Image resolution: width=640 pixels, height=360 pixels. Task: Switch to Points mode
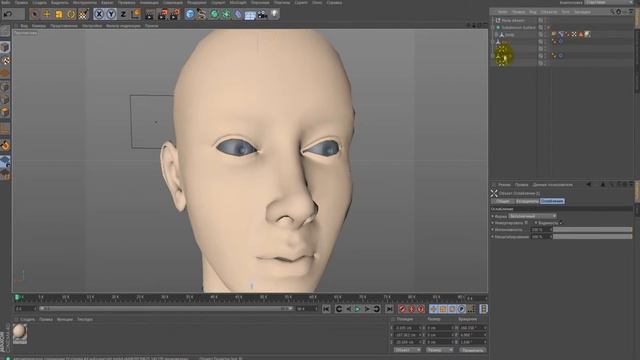(5, 87)
